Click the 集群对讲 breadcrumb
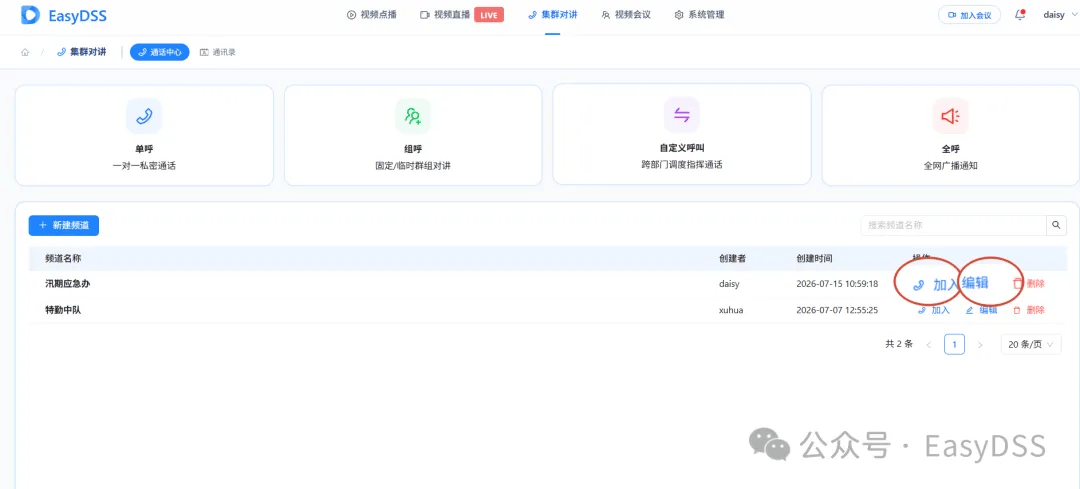Viewport: 1080px width, 489px height. [82, 52]
